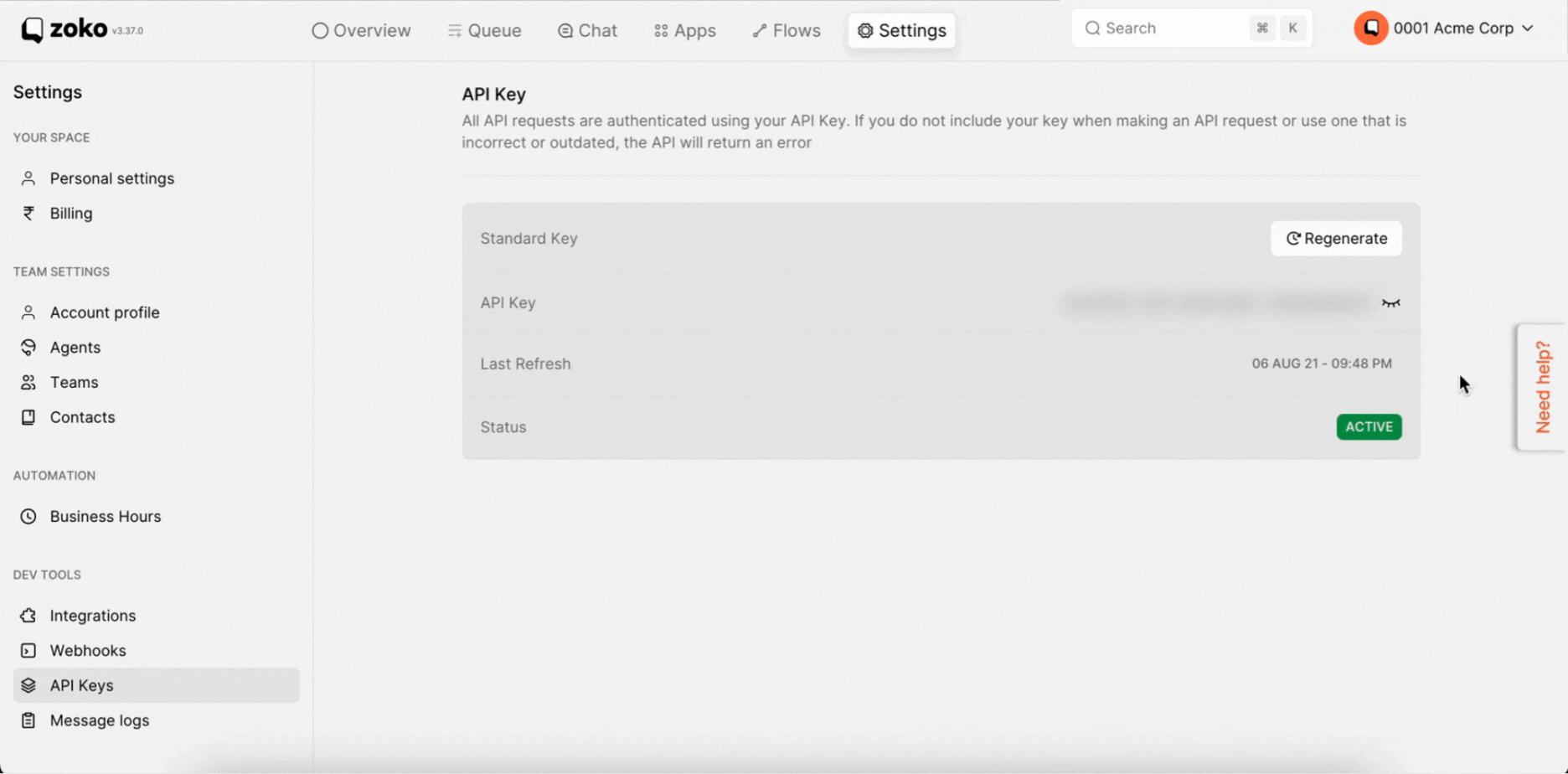Expand the 0001 Acme Corp account dropdown
Screen dimensions: 1568x774
click(x=1444, y=28)
